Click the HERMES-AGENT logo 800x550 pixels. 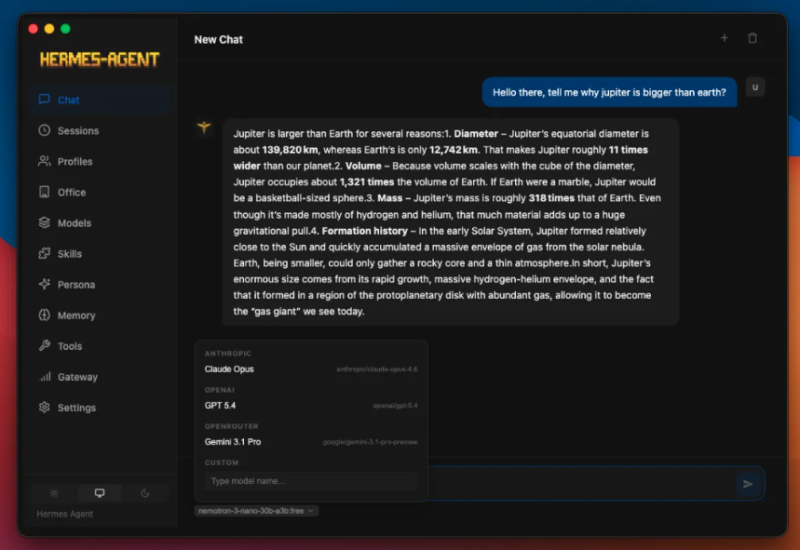[x=99, y=60]
